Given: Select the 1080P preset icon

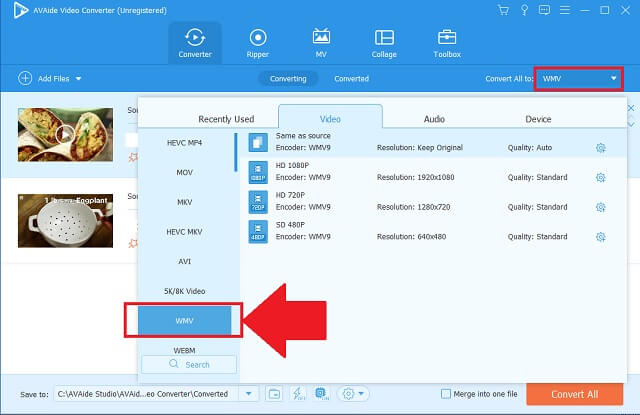Looking at the screenshot, I should 258,172.
